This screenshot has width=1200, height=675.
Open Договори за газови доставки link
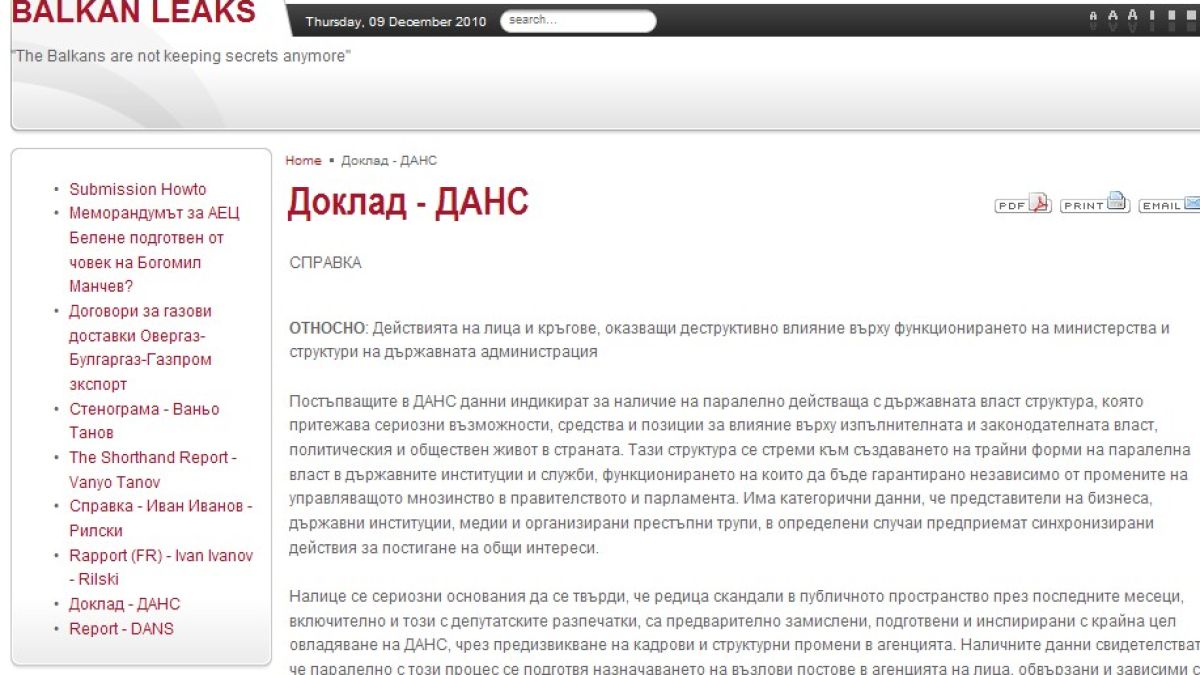[140, 347]
